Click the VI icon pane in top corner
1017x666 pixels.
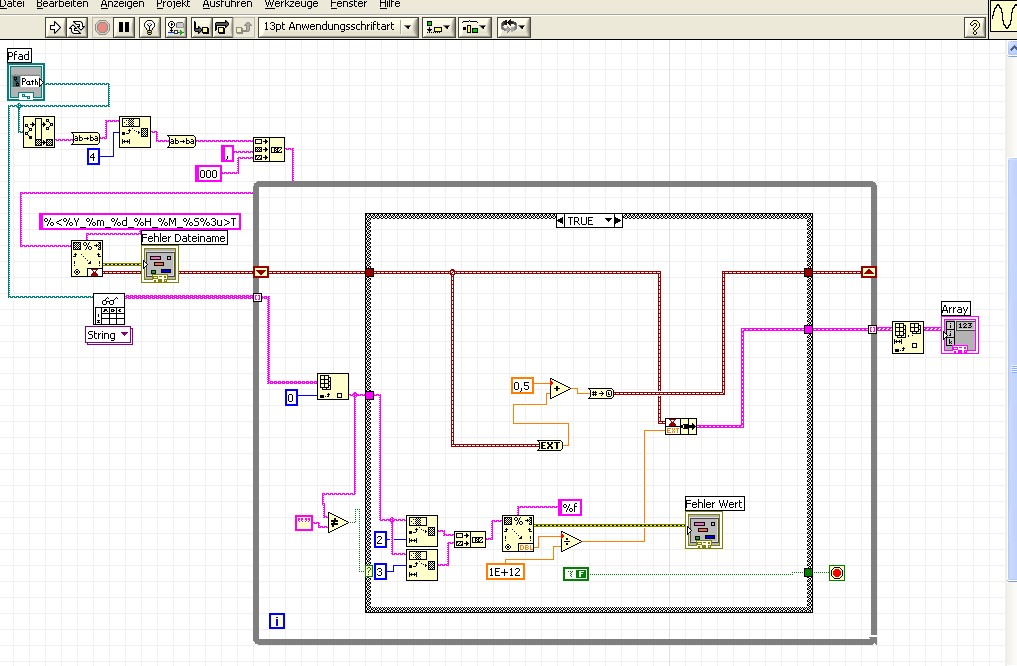click(1003, 18)
